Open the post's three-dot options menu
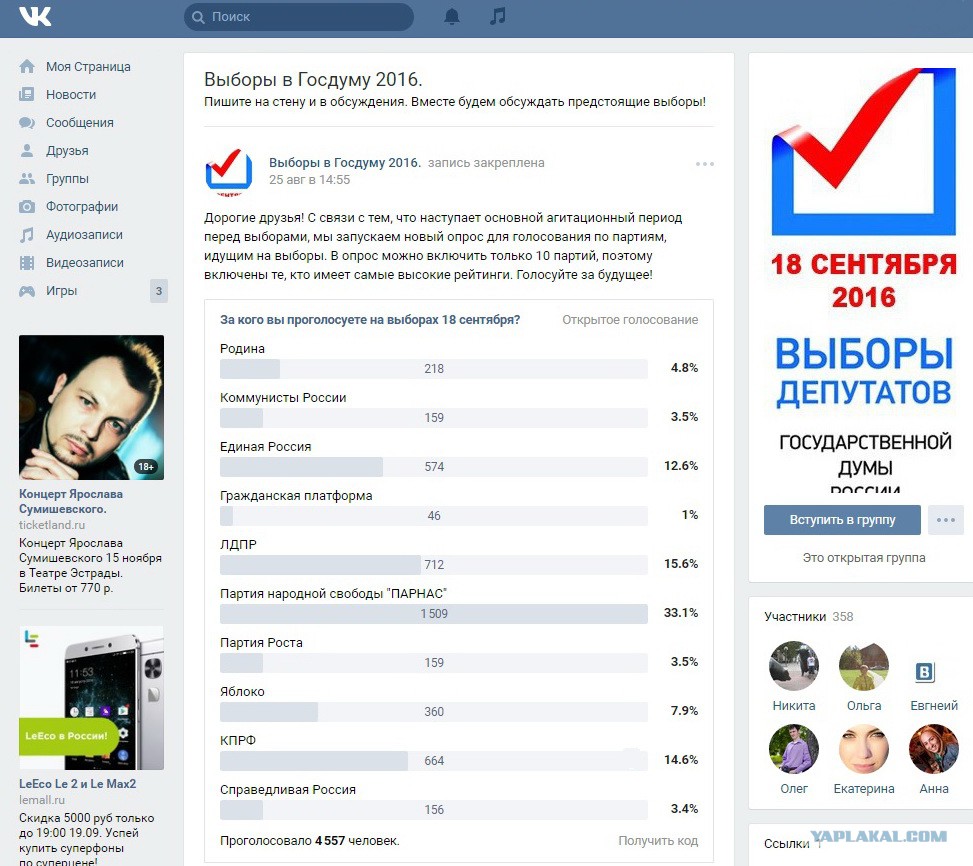The height and width of the screenshot is (866, 973). pyautogui.click(x=704, y=164)
